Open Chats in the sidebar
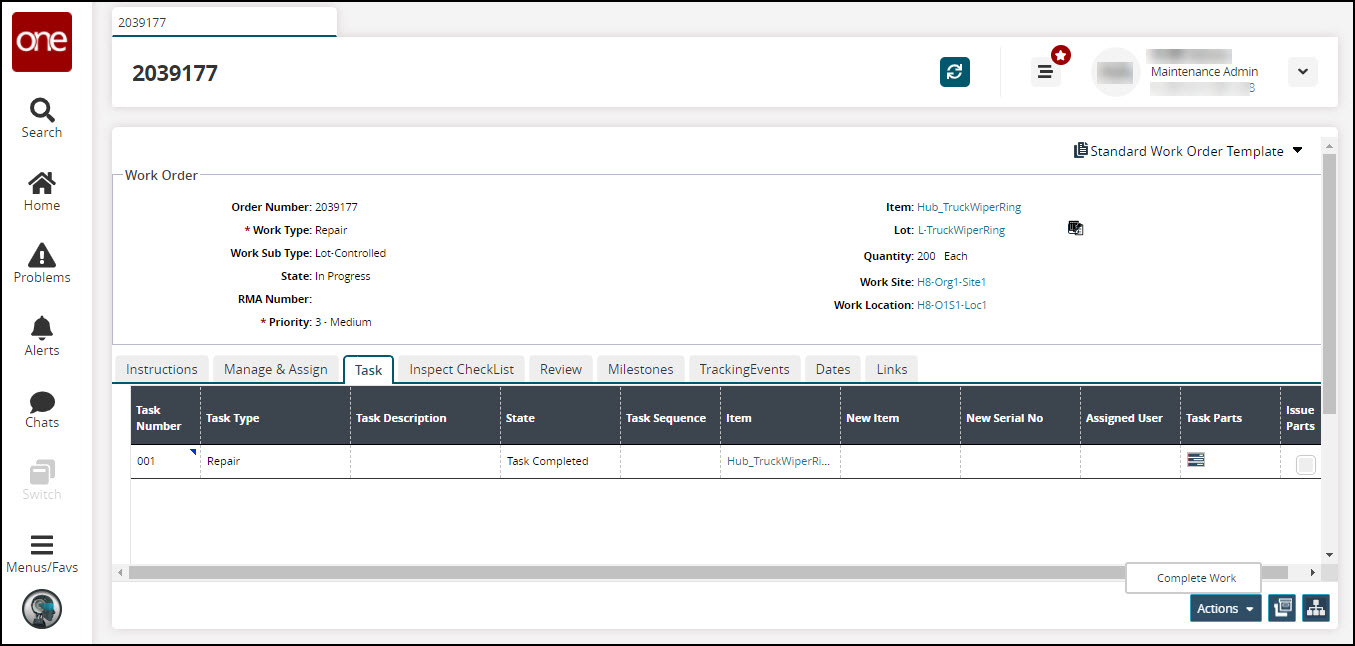The height and width of the screenshot is (646, 1355). (x=42, y=409)
